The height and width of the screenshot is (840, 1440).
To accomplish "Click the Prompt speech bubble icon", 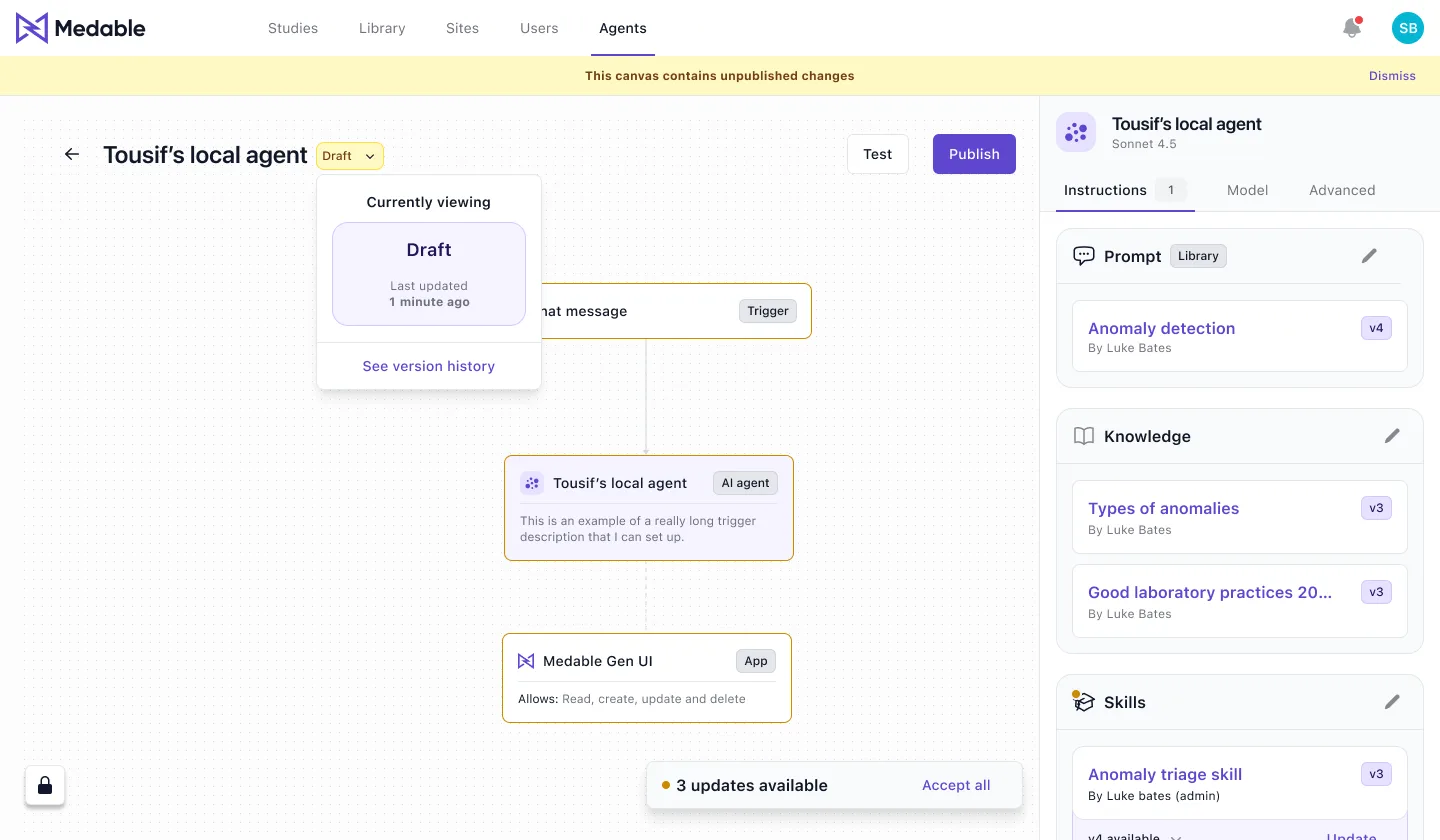I will tap(1084, 256).
